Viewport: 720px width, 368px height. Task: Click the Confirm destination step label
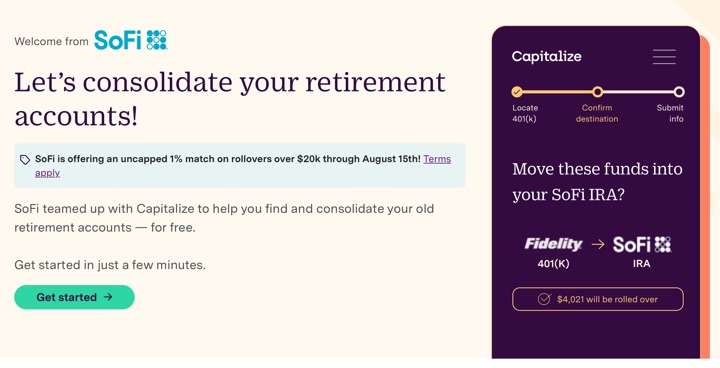coord(597,113)
